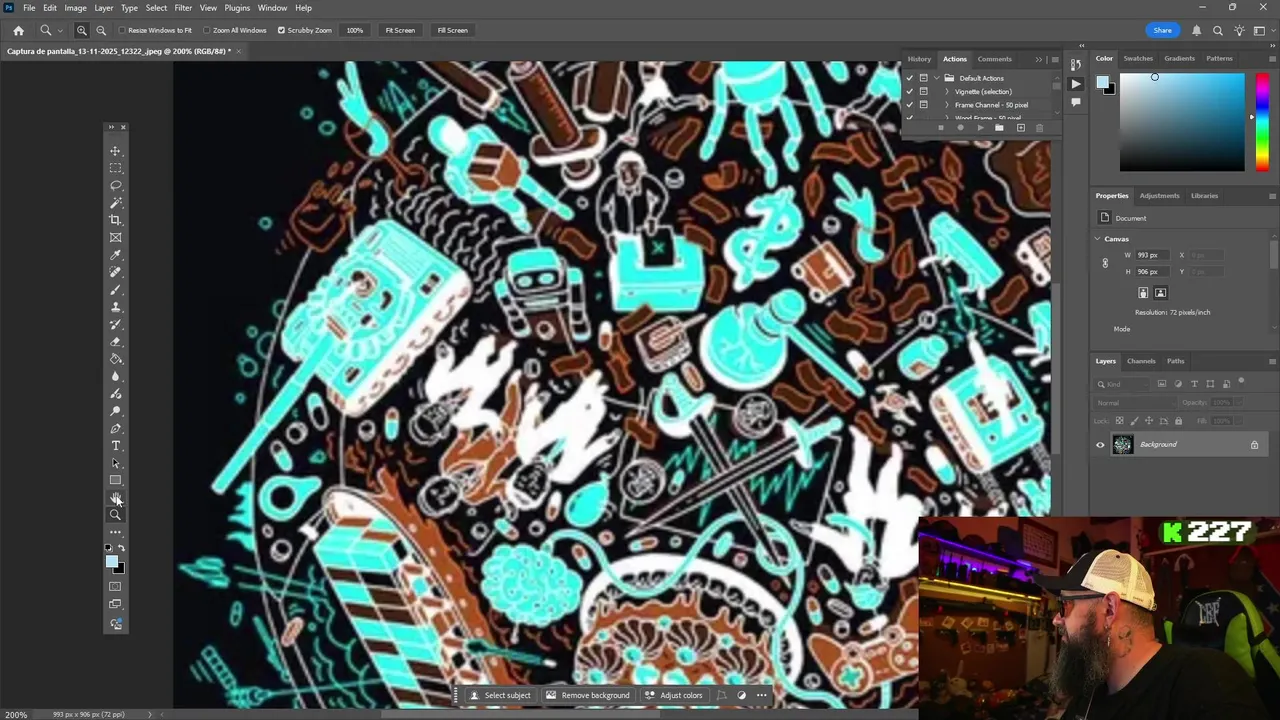Toggle layer filtering on/off switch
Viewport: 1280px width, 720px height.
(1241, 382)
